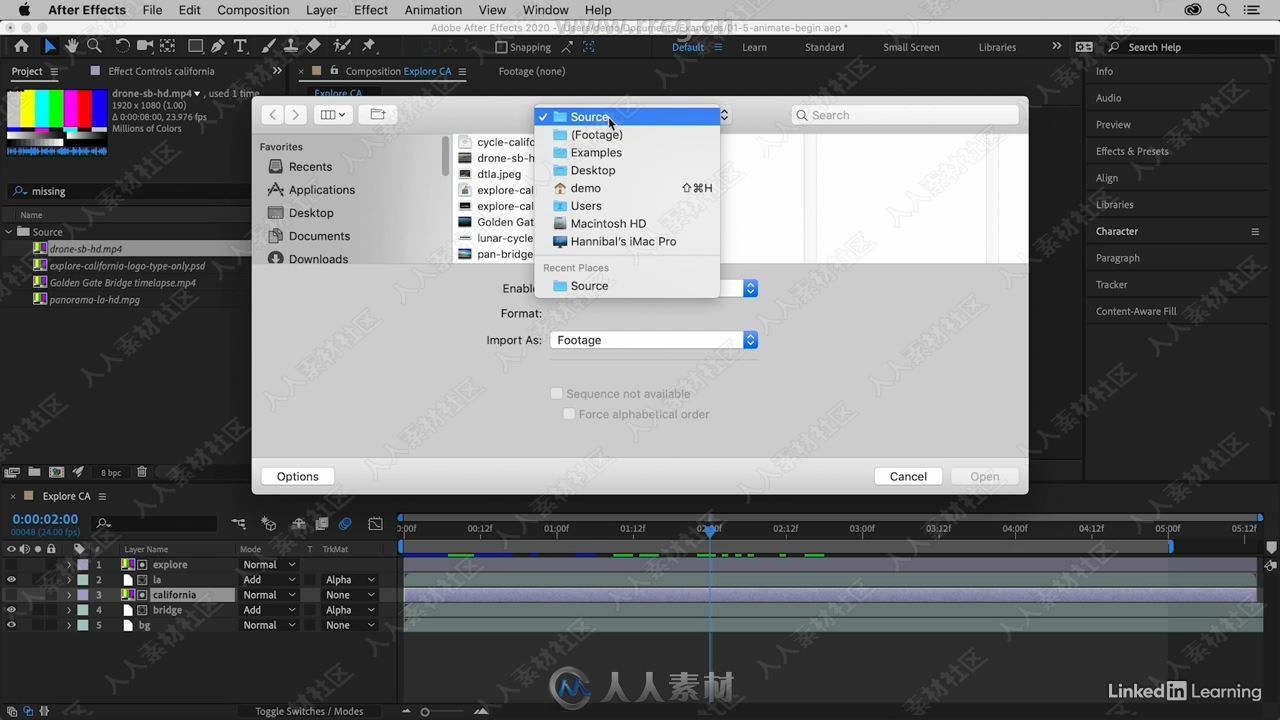Select the Pen tool
The width and height of the screenshot is (1280, 720).
point(218,46)
